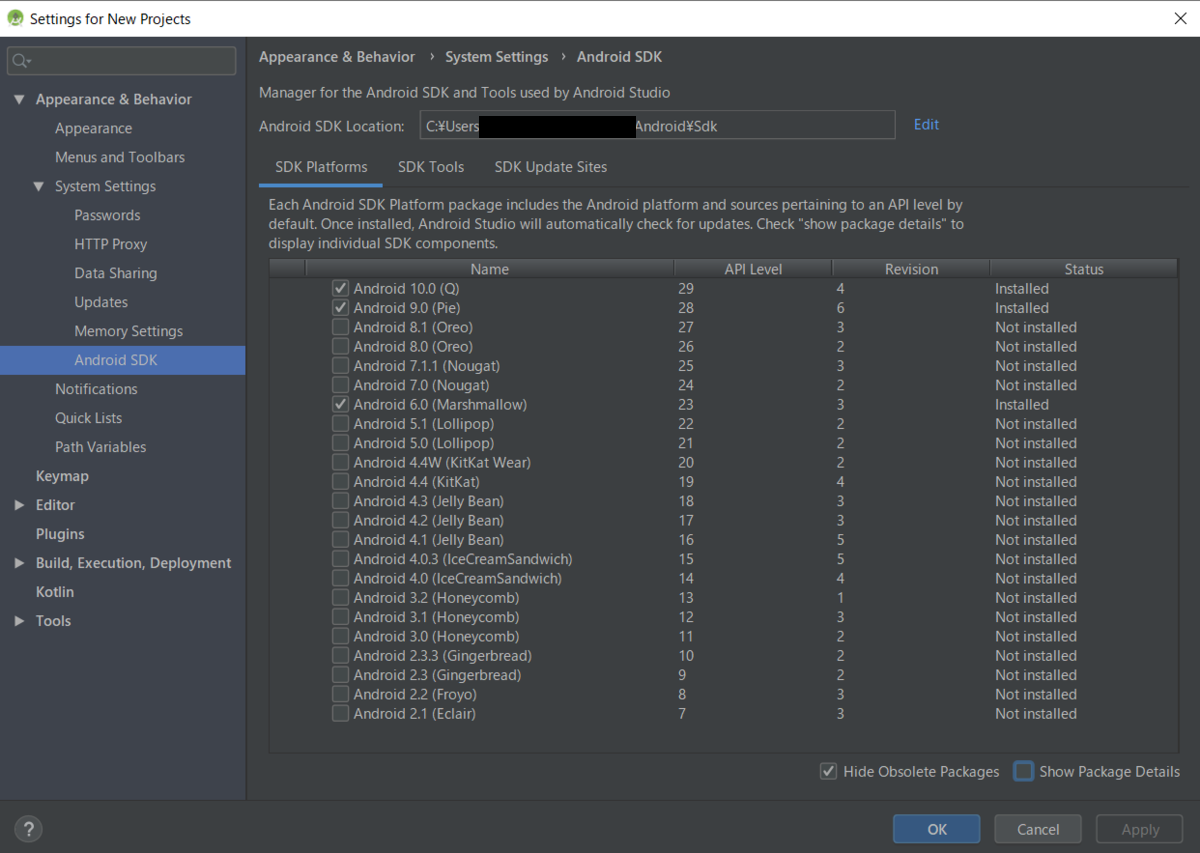Click the help question mark icon
This screenshot has height=853, width=1200.
[x=28, y=828]
